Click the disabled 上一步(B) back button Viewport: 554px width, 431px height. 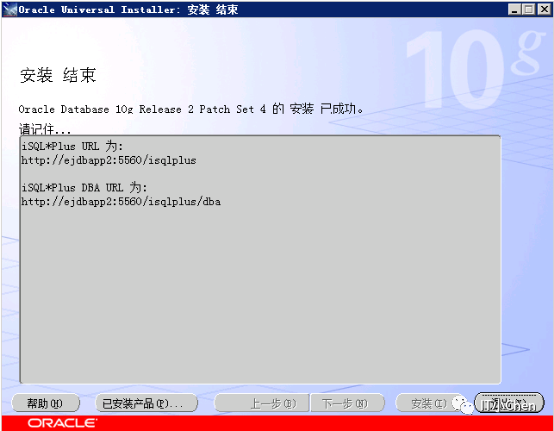coord(262,403)
